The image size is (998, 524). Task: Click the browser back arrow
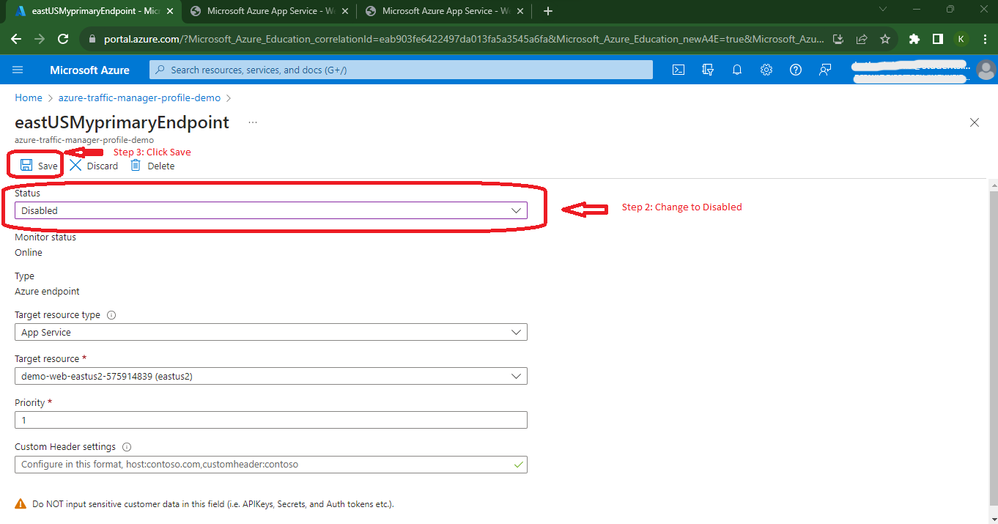(16, 39)
